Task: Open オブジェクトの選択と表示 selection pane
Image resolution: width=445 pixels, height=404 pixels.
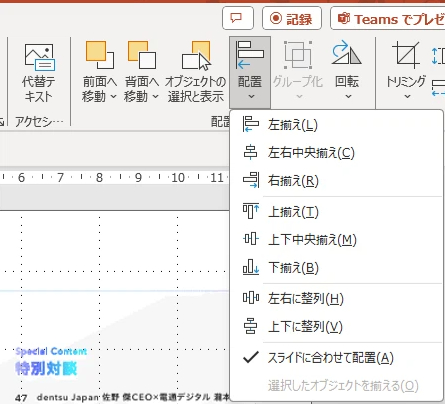Action: (196, 73)
